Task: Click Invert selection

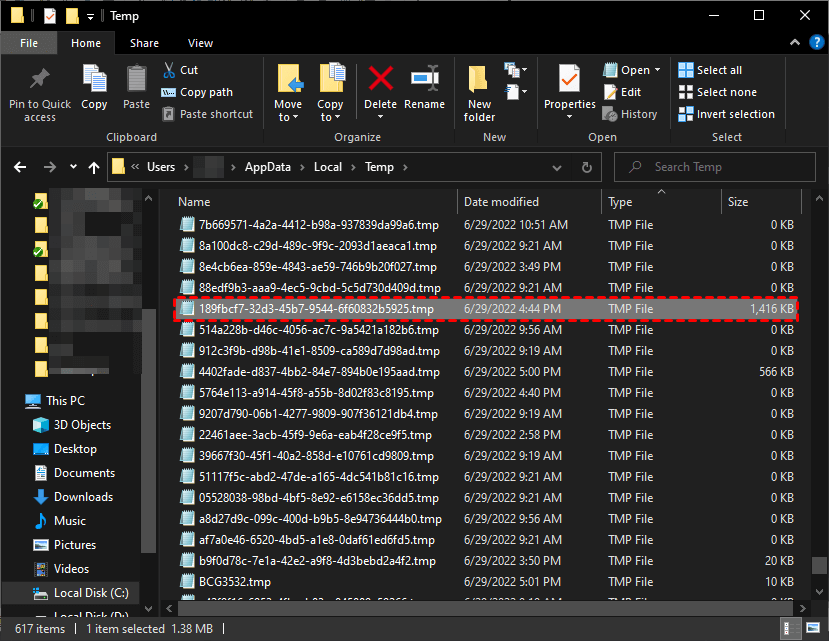Action: [726, 114]
